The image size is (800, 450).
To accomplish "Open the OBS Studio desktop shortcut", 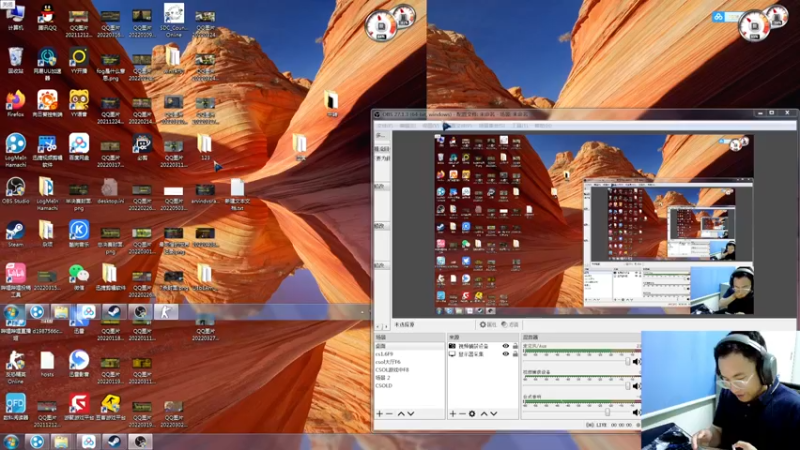I will tap(15, 191).
